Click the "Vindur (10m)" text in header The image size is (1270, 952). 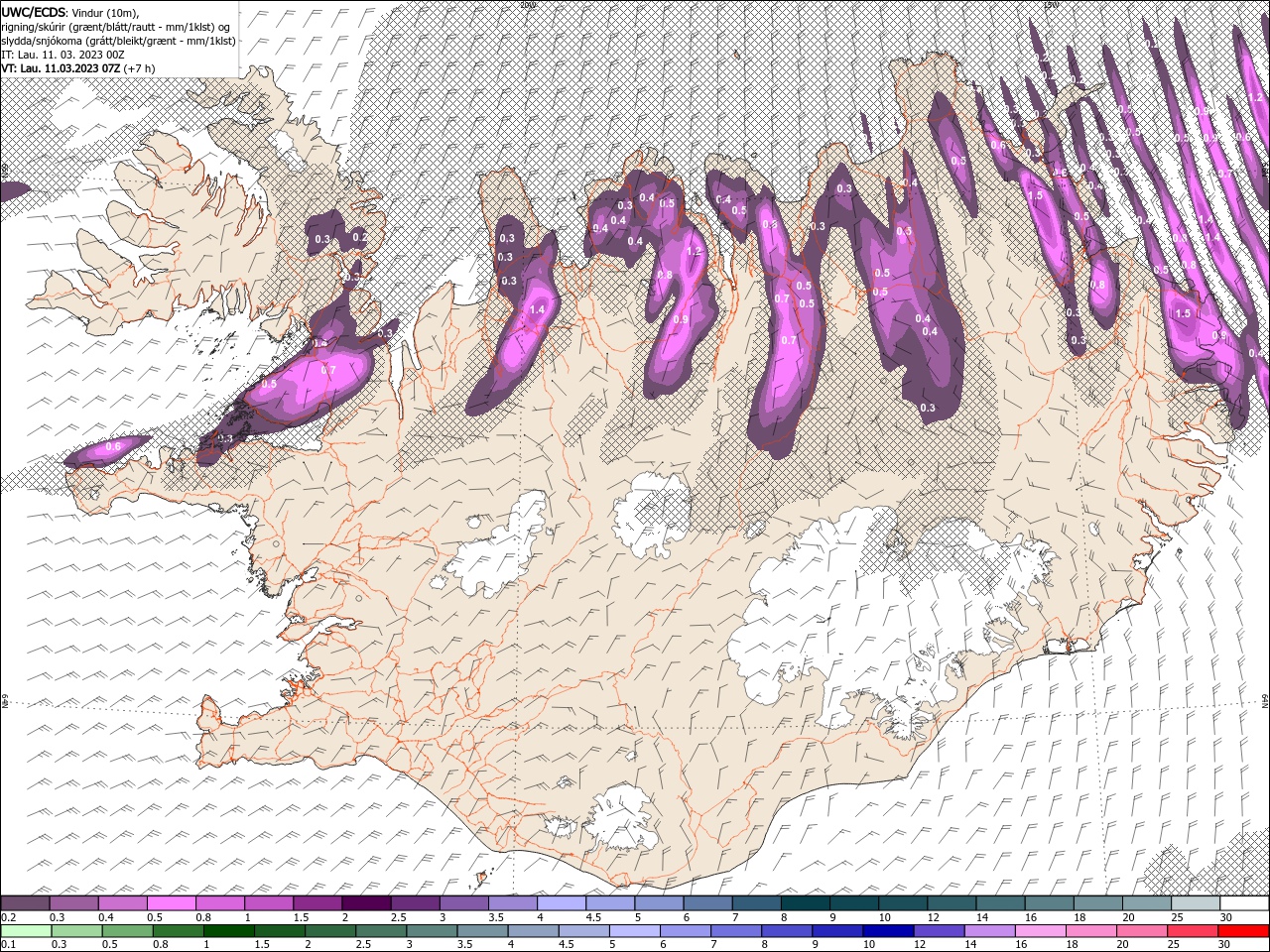point(106,12)
